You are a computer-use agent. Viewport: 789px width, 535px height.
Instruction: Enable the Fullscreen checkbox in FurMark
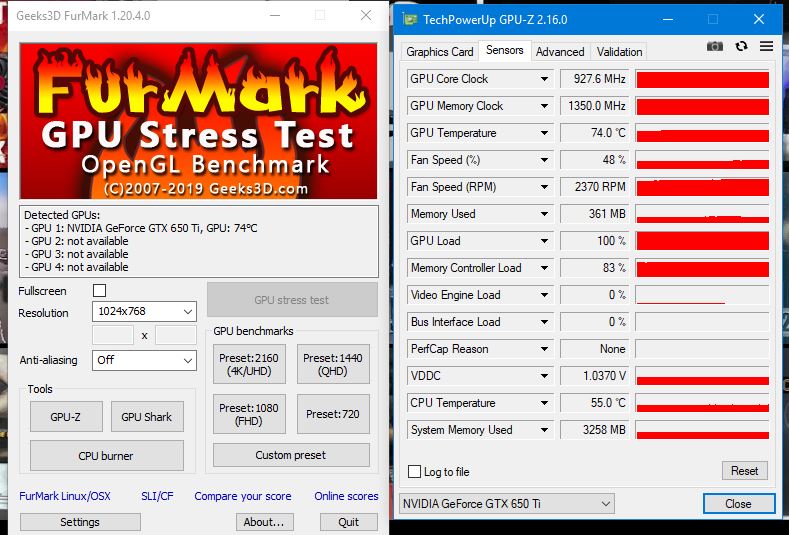click(99, 291)
